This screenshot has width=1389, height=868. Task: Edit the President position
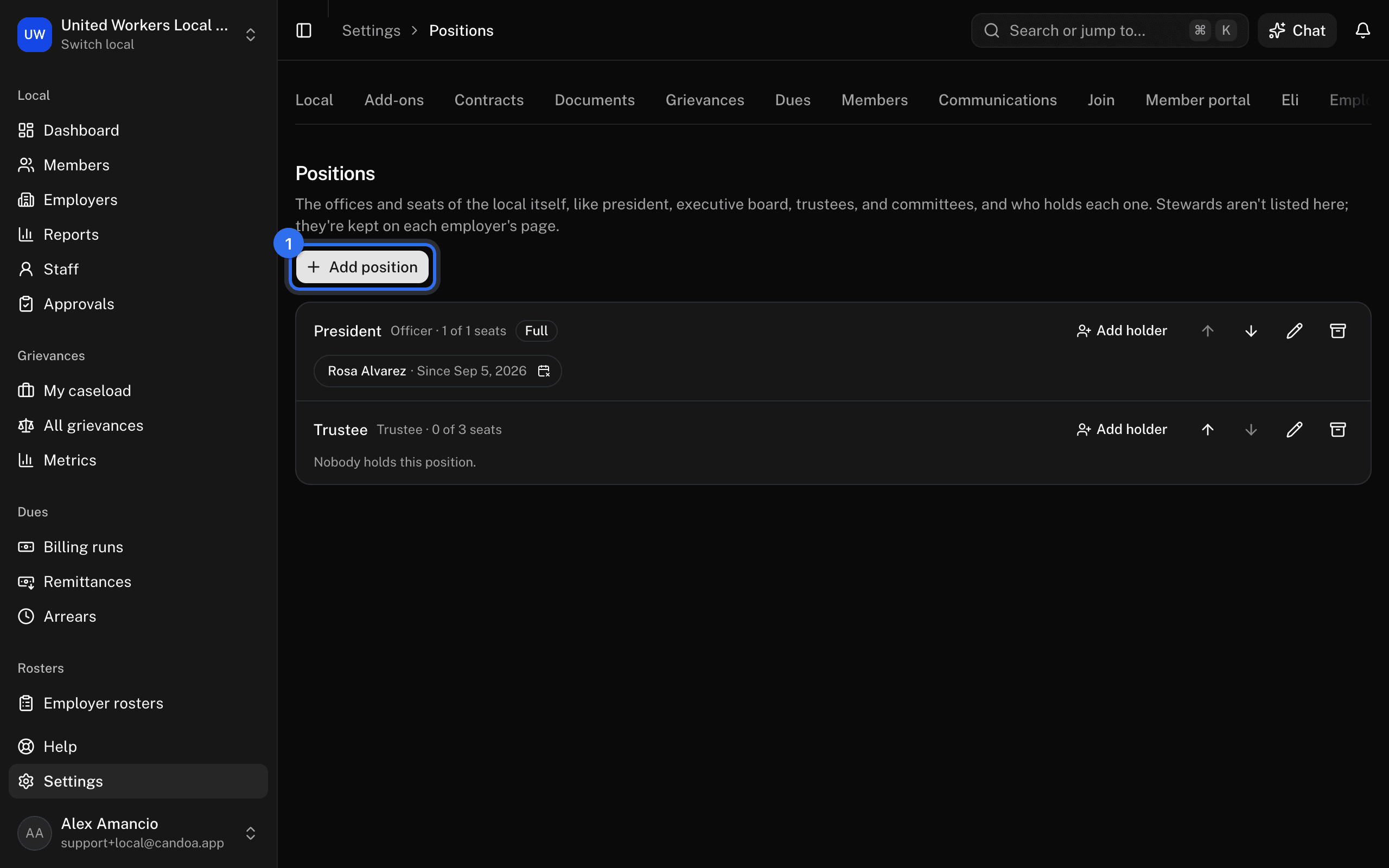coord(1294,331)
